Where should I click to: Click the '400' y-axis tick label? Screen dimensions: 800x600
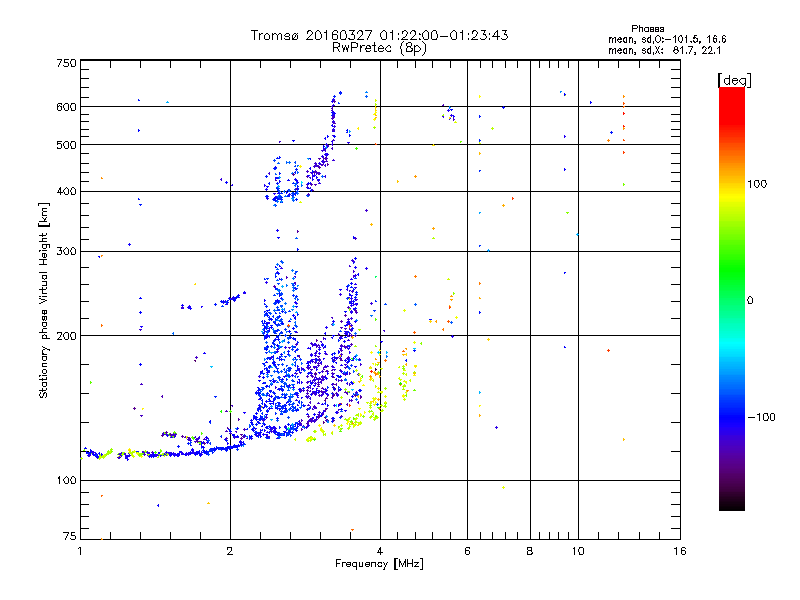pyautogui.click(x=66, y=192)
